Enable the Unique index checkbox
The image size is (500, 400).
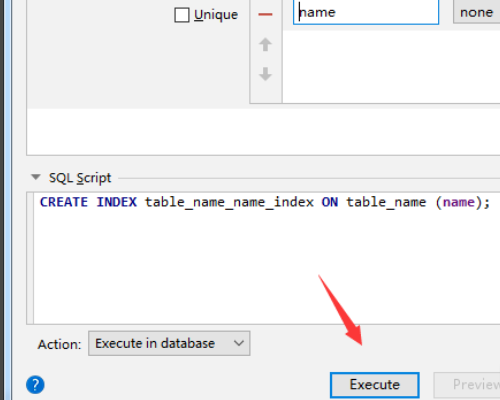182,15
